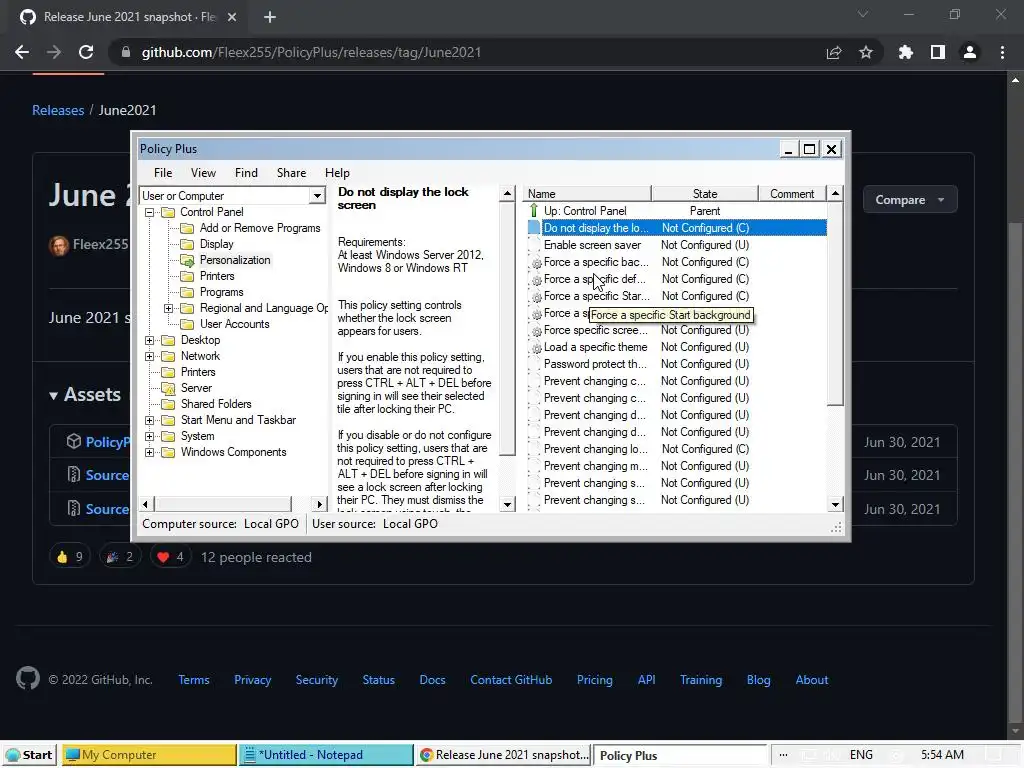Collapse the Control Panel tree node
The image size is (1024, 768).
click(x=150, y=212)
